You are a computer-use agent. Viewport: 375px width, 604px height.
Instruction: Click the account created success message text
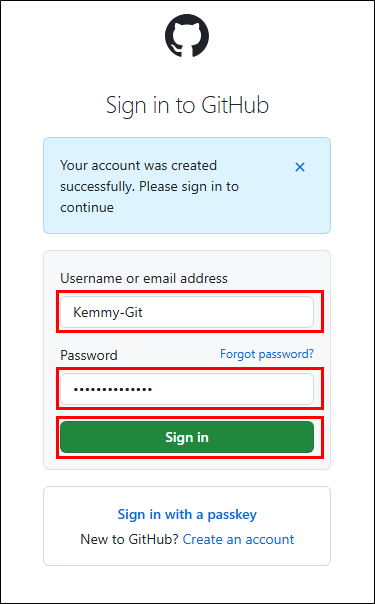(x=149, y=186)
